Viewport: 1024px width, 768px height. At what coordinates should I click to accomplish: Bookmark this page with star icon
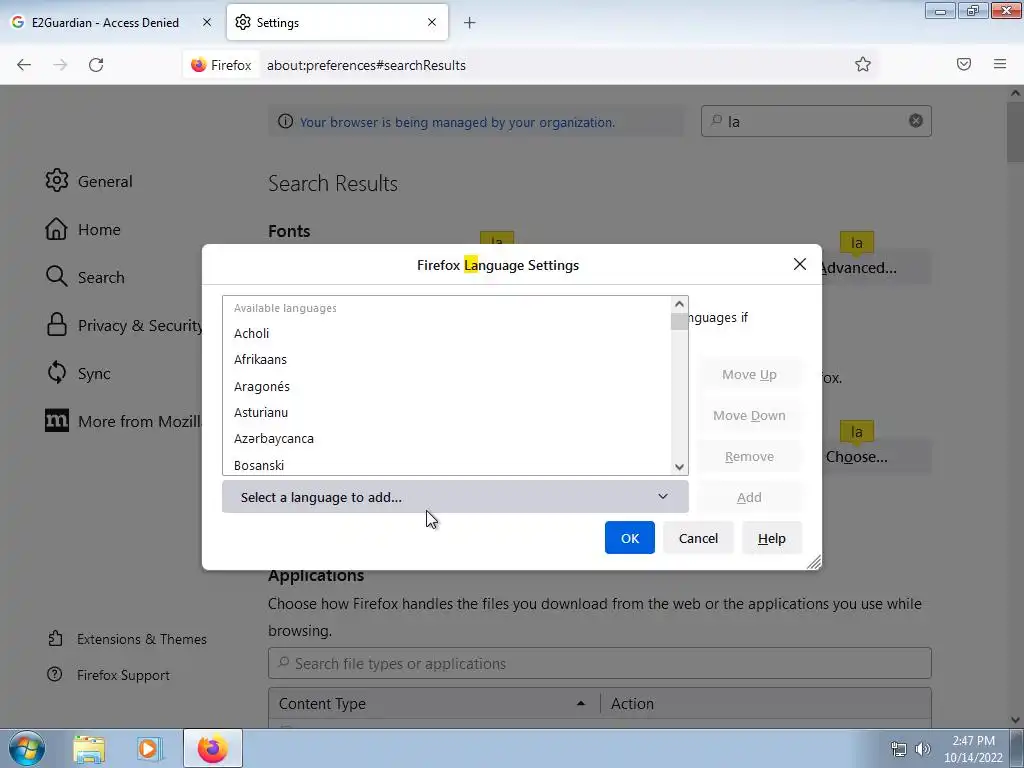[863, 64]
